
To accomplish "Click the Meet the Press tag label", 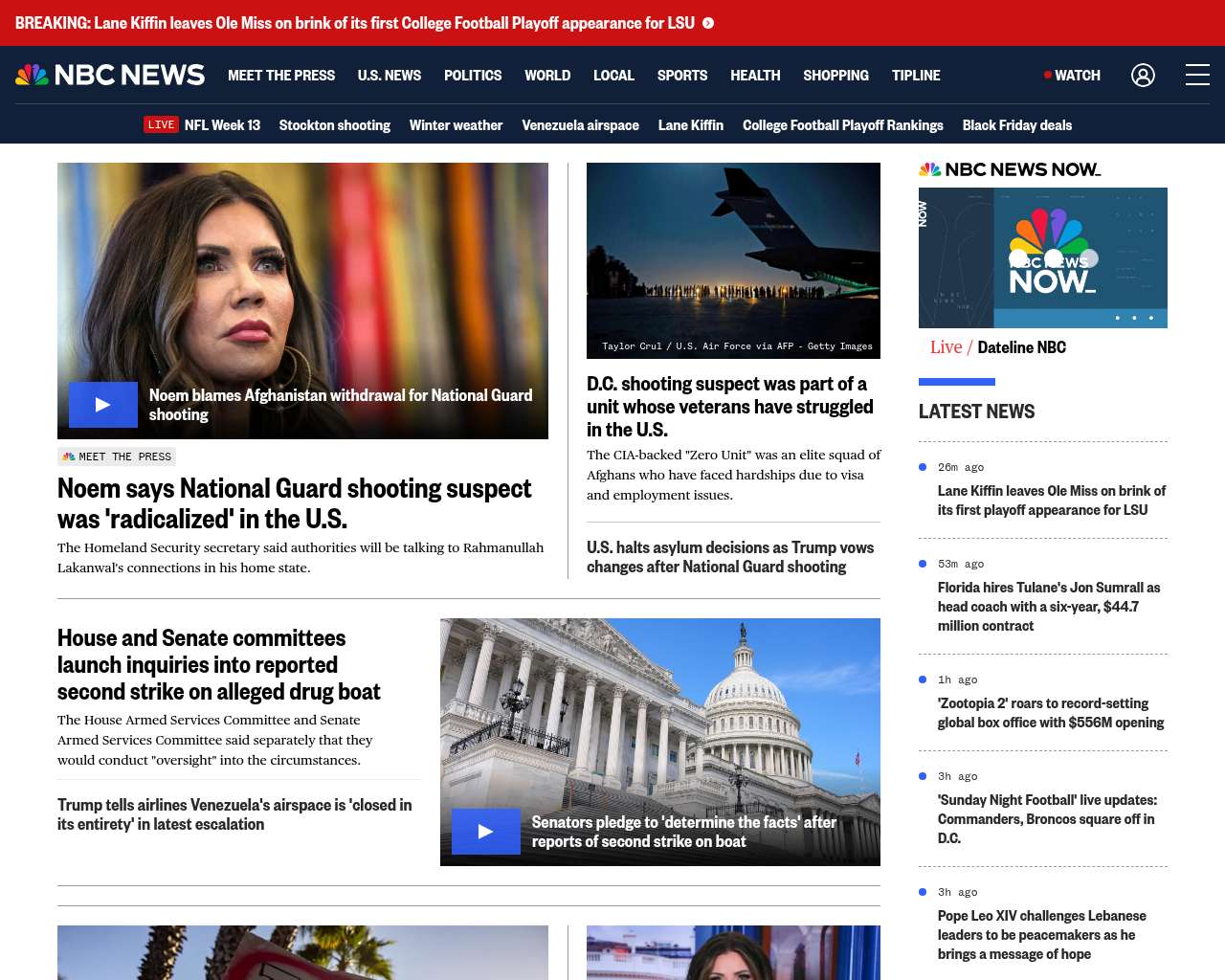I will [117, 457].
